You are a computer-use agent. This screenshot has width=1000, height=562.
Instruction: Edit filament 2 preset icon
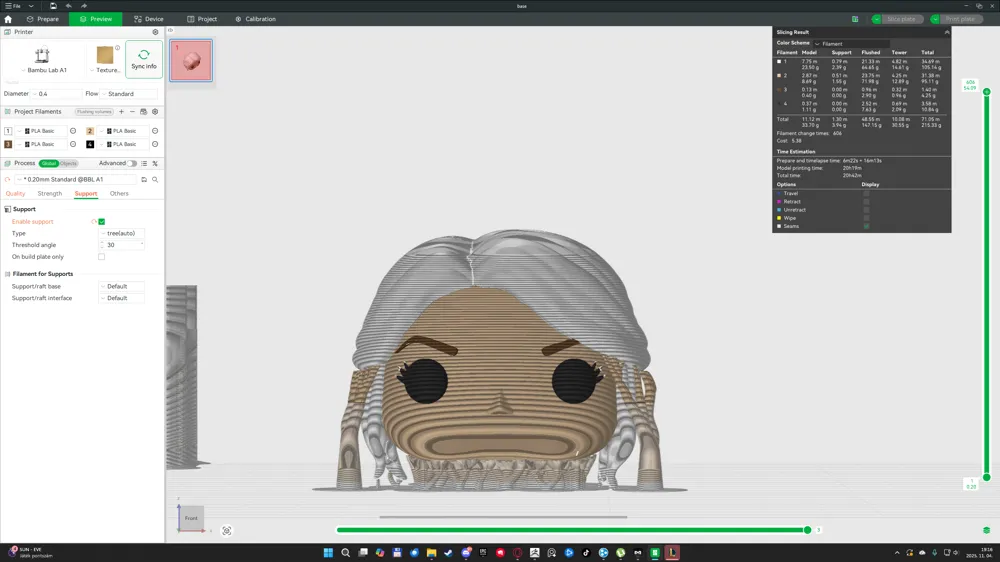pyautogui.click(x=155, y=131)
